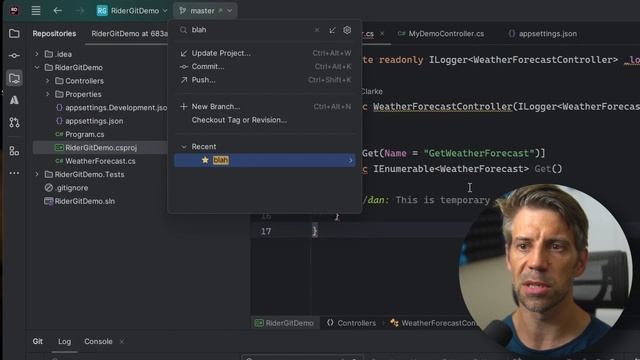Switch to MyDemoController.cs editor tab
Screen dimensions: 640x360
pos(441,34)
